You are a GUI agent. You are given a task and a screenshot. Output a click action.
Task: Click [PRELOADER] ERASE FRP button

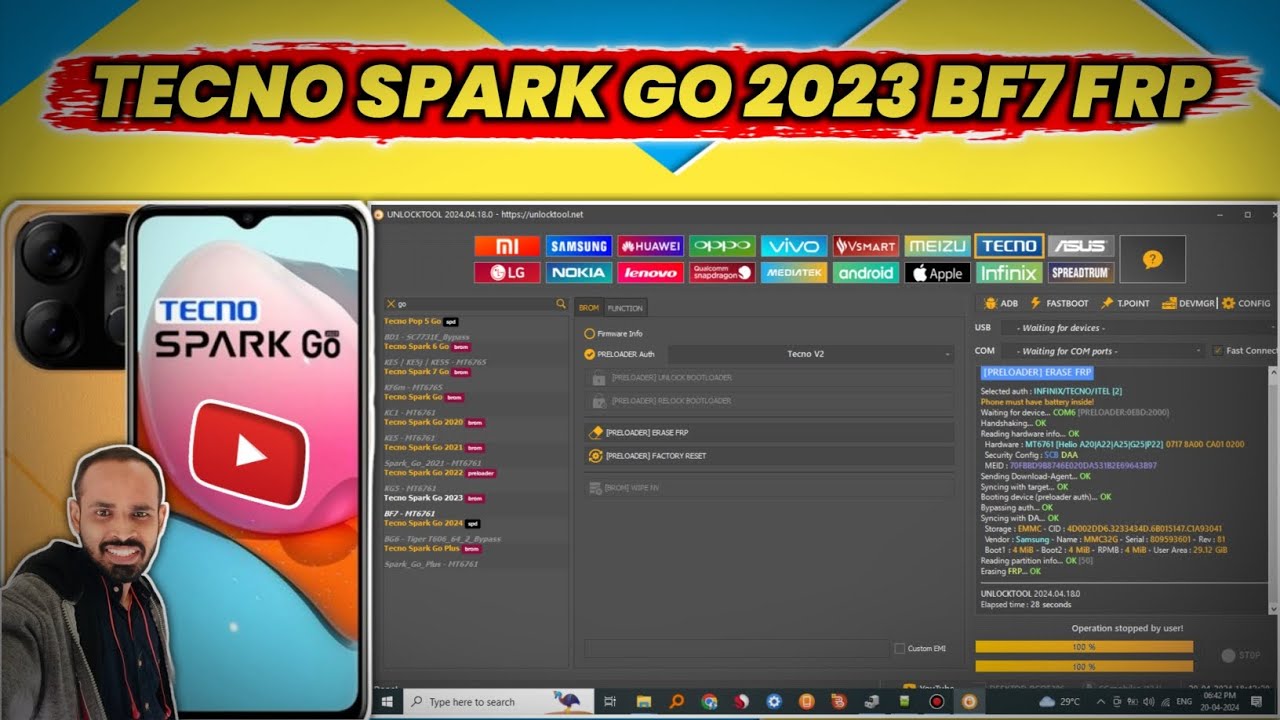tap(769, 432)
